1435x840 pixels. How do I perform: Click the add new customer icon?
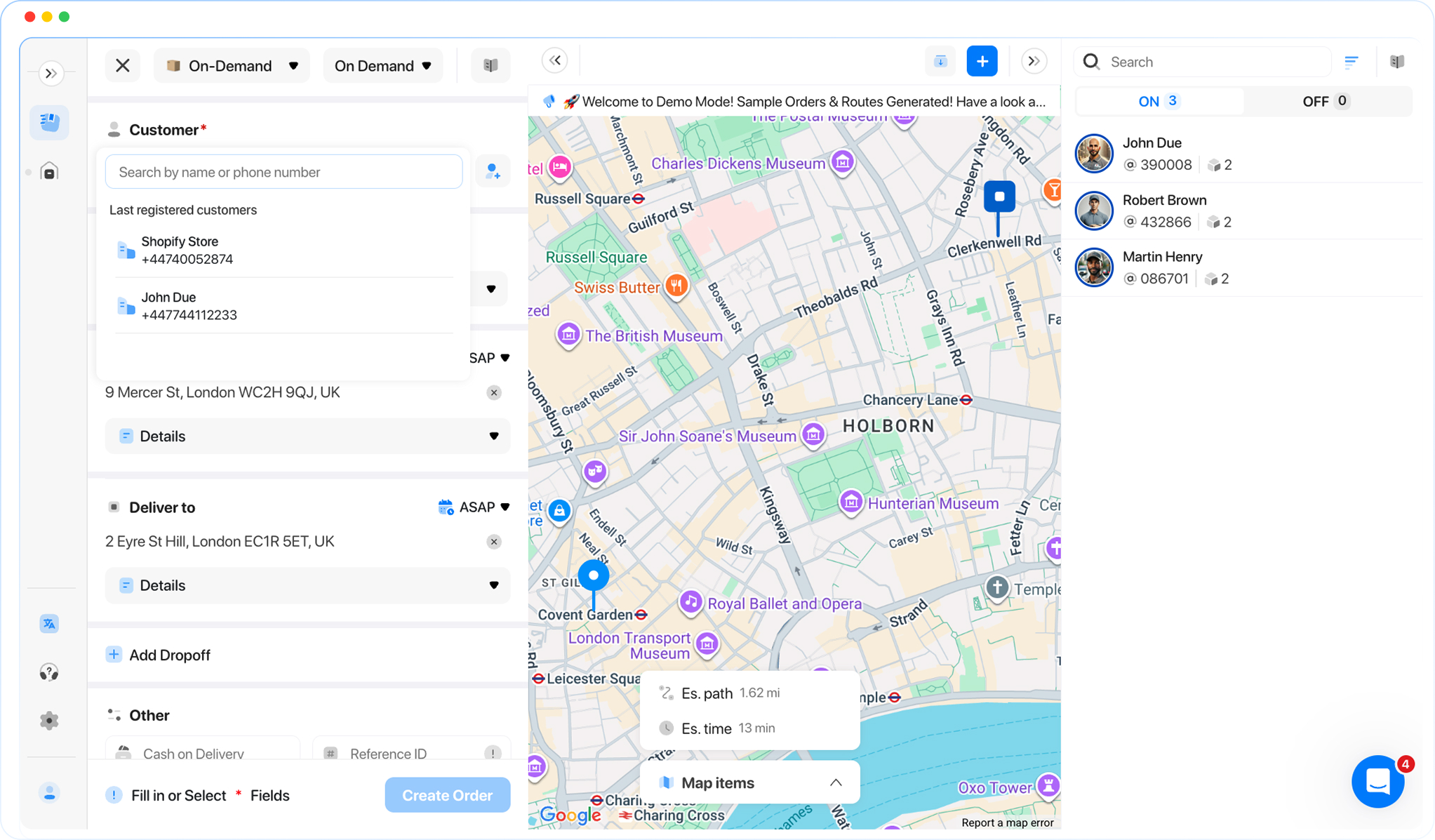[x=493, y=171]
